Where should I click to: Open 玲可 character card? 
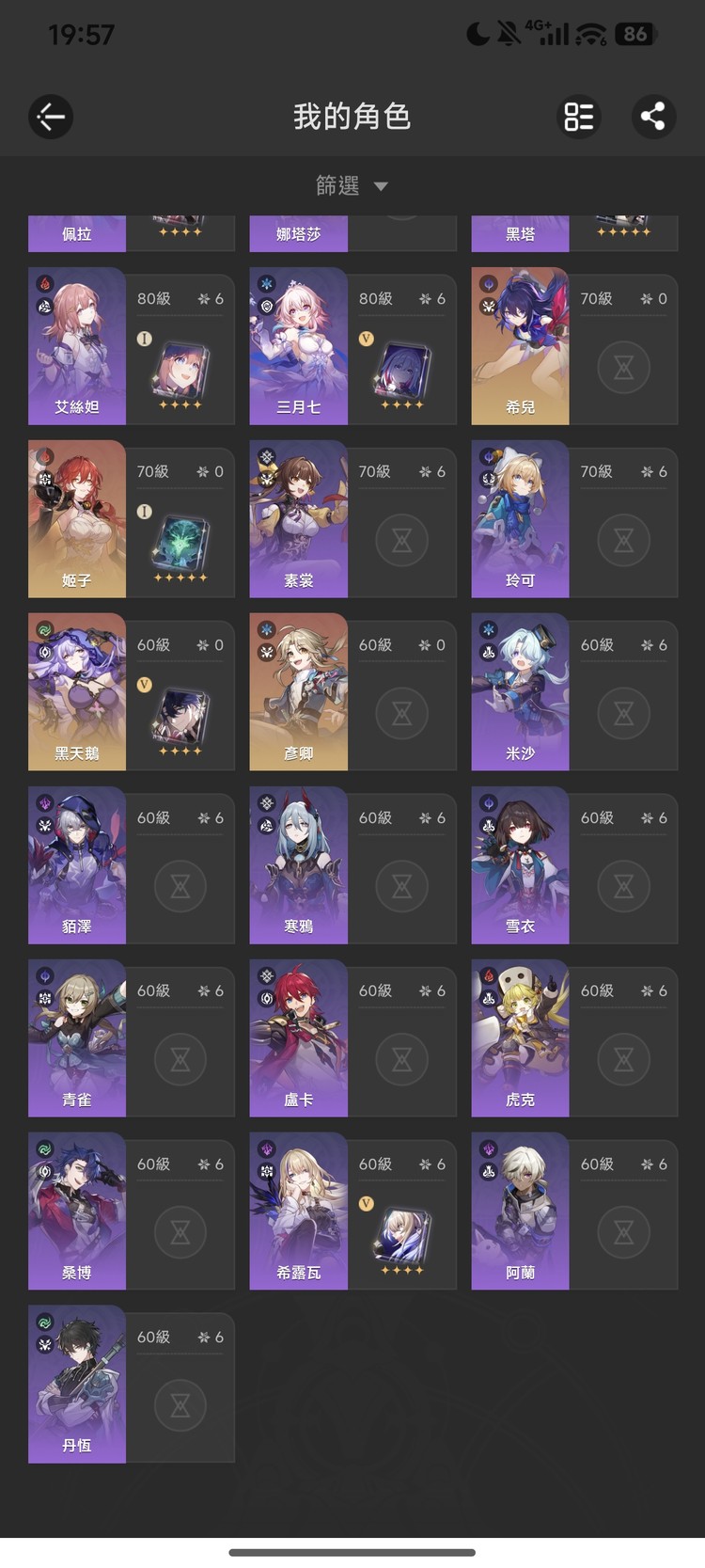(574, 519)
